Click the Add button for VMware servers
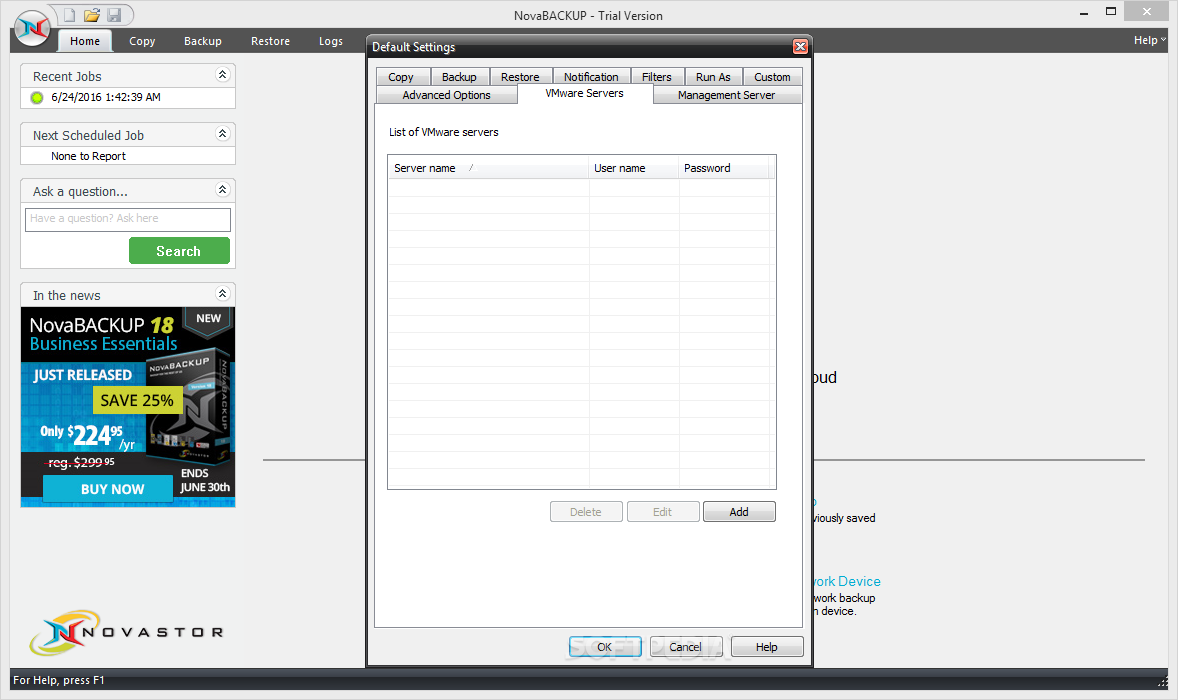This screenshot has width=1178, height=700. click(x=739, y=511)
